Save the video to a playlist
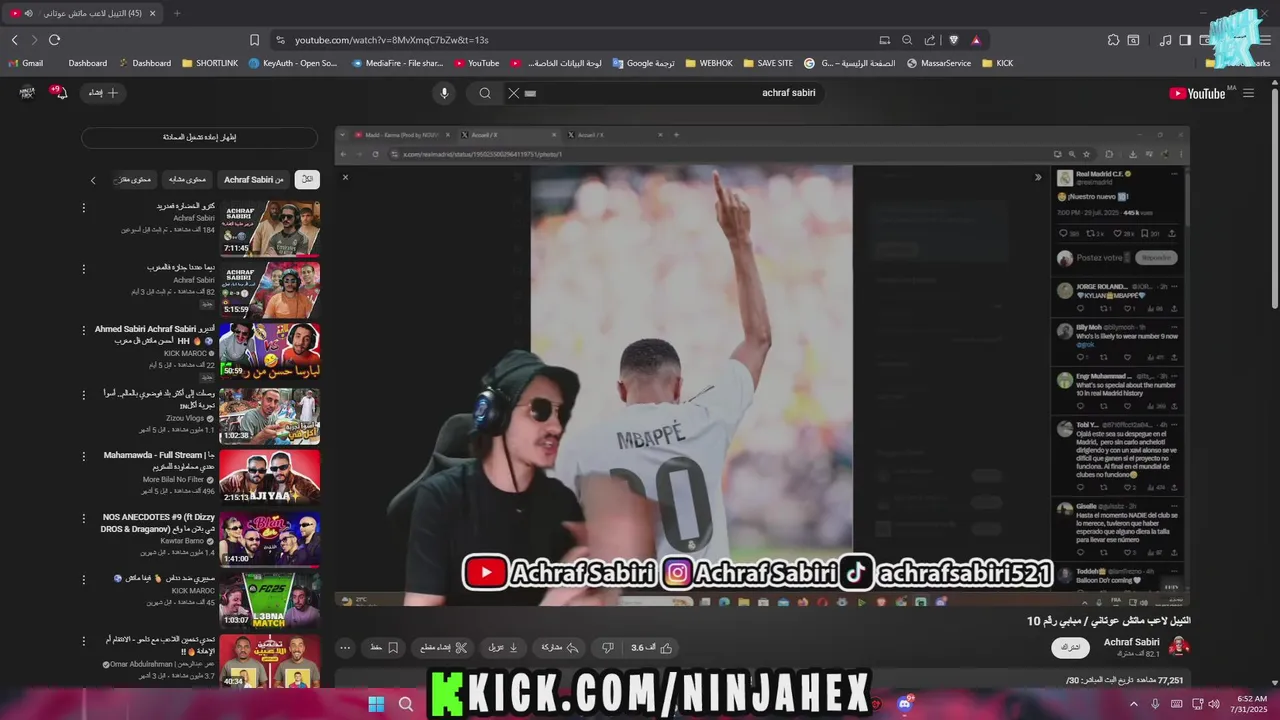 (x=385, y=648)
